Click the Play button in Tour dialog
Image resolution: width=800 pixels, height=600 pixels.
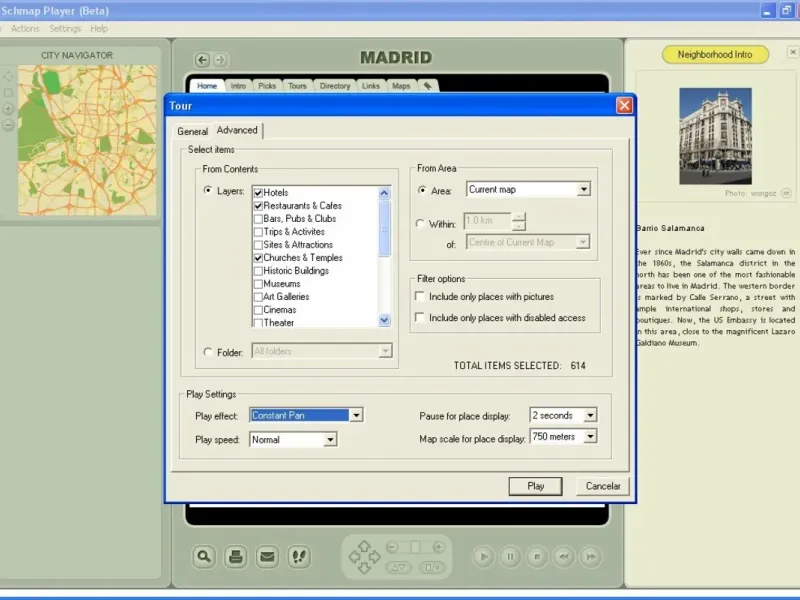pos(536,486)
